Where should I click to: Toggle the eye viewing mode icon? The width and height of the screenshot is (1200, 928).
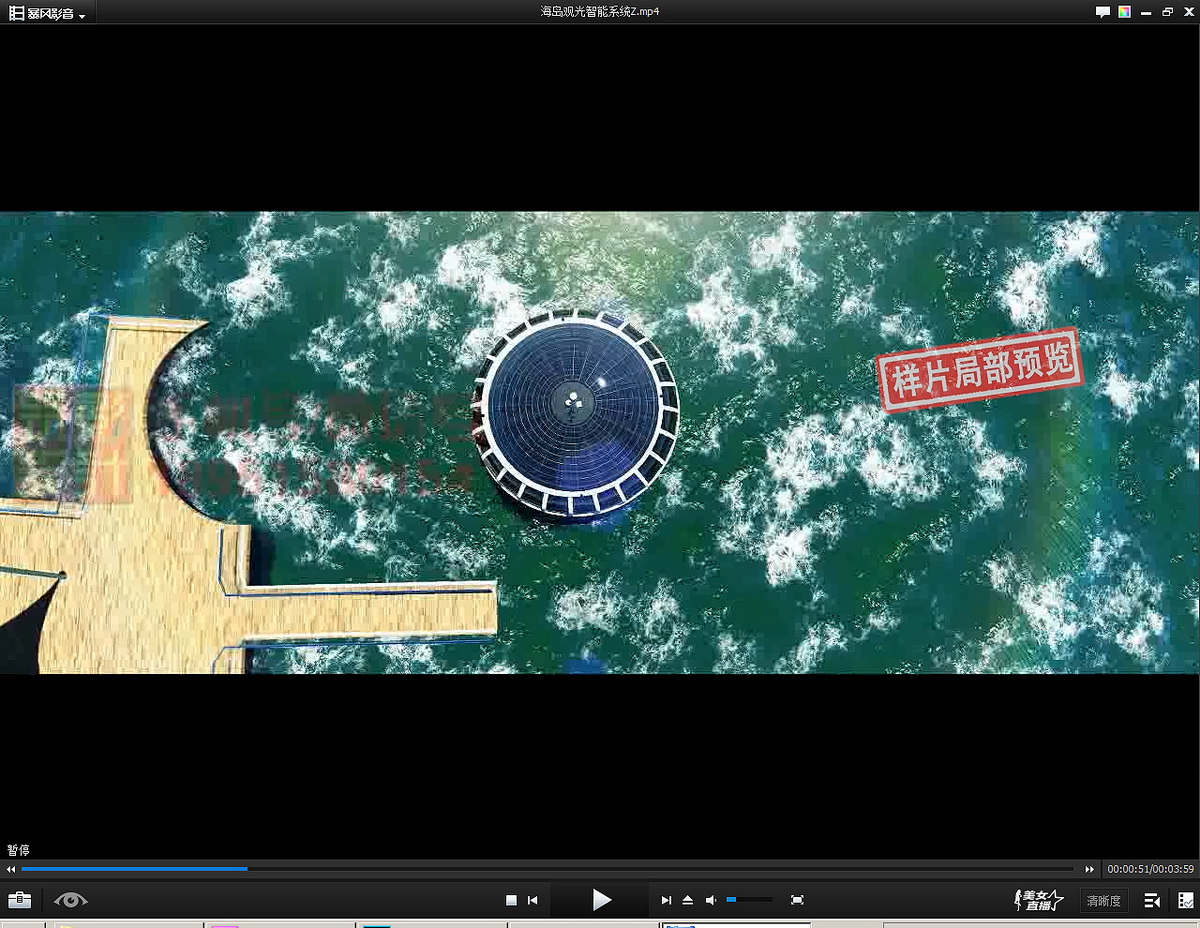coord(71,900)
